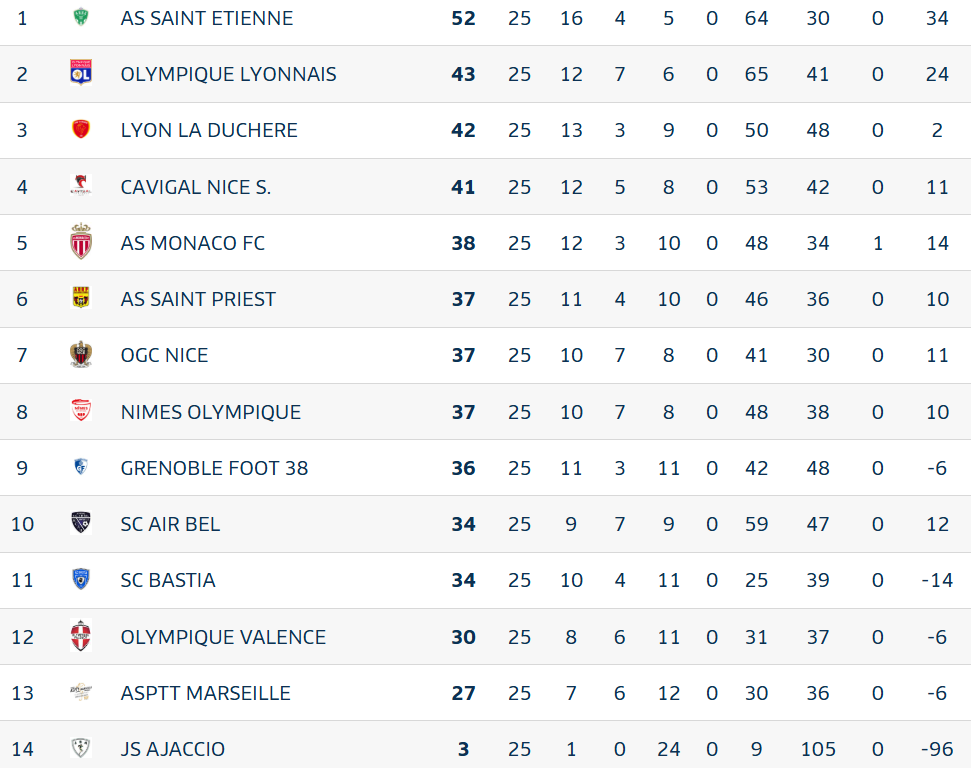
Task: Open the Olympique Valence crest icon
Action: pyautogui.click(x=81, y=636)
